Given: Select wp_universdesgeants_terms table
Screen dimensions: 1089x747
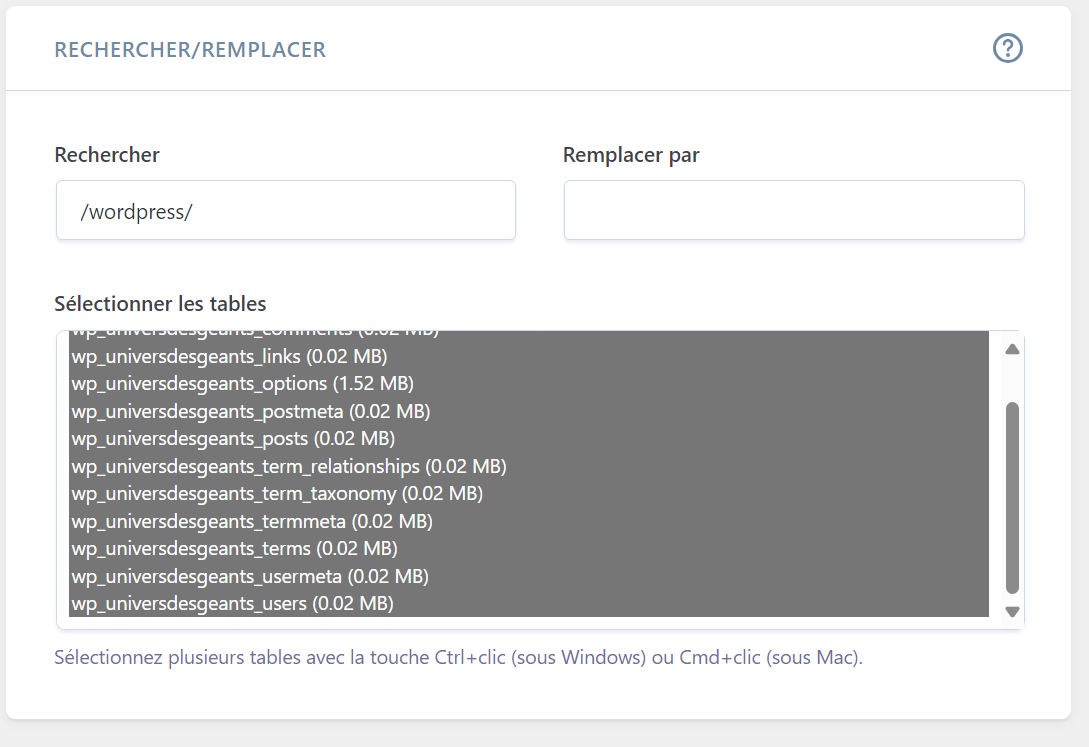Looking at the screenshot, I should click(529, 548).
